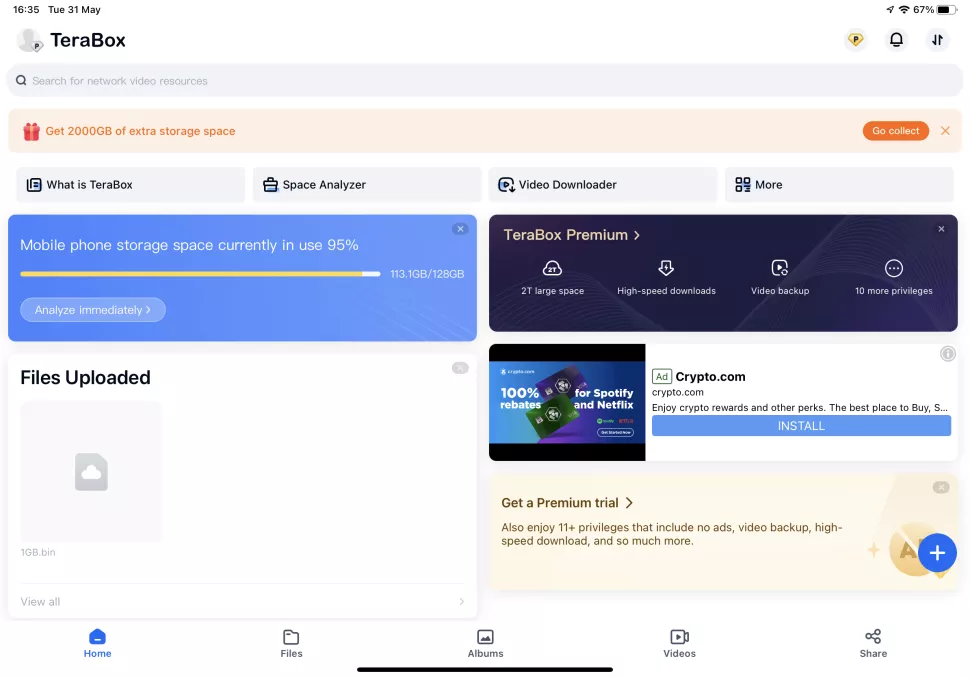Tap the blue plus upload button

[937, 552]
